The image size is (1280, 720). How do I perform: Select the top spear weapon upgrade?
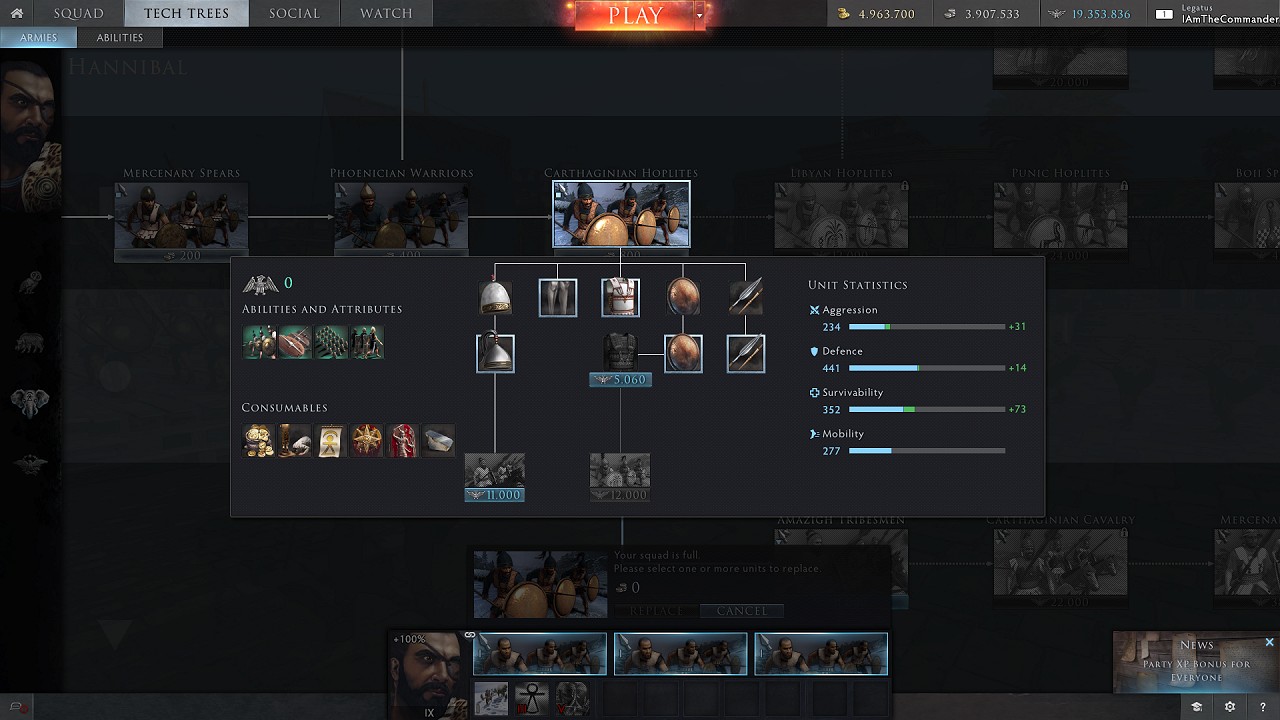pos(746,298)
